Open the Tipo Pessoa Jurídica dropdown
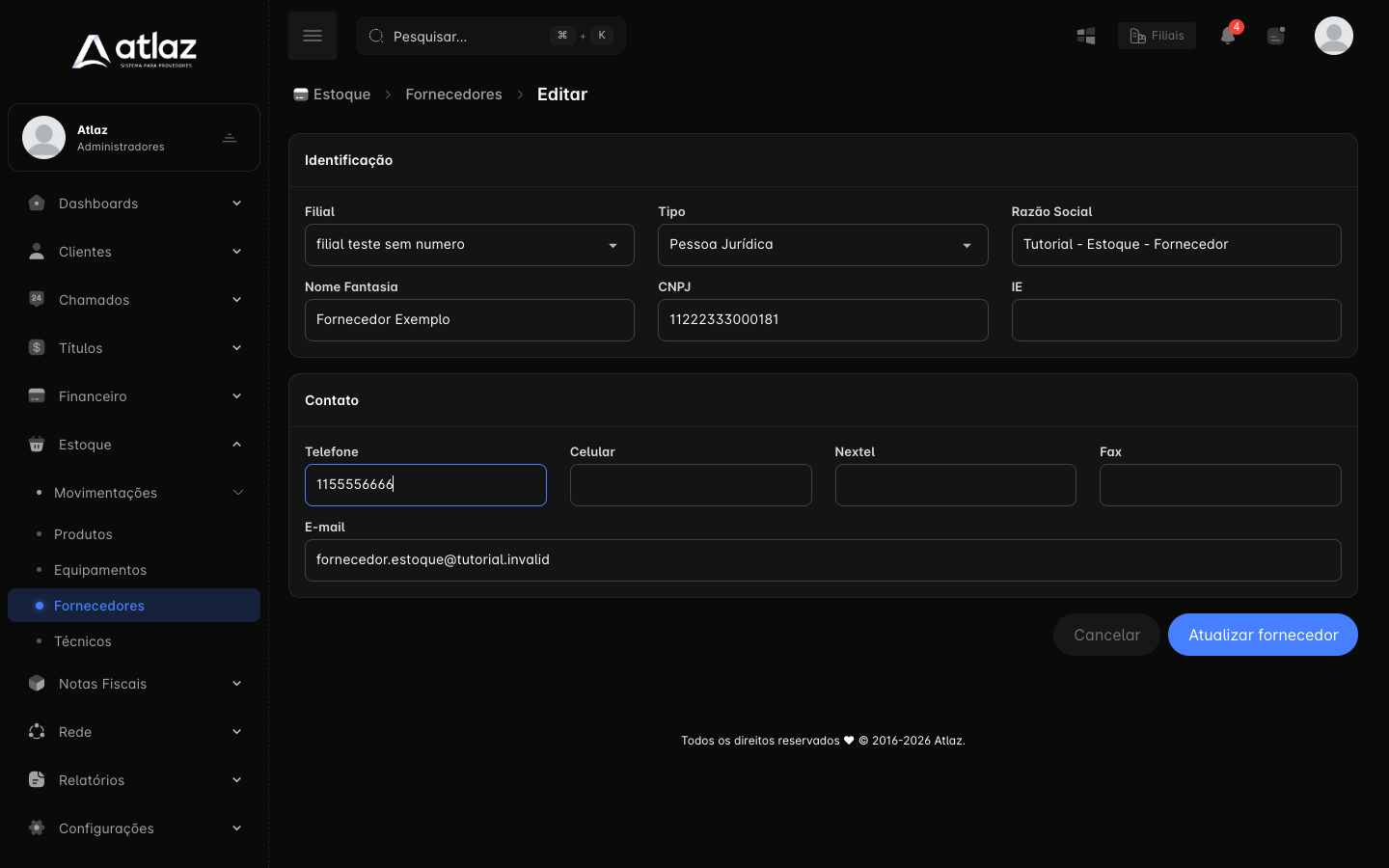Image resolution: width=1389 pixels, height=868 pixels. (823, 245)
